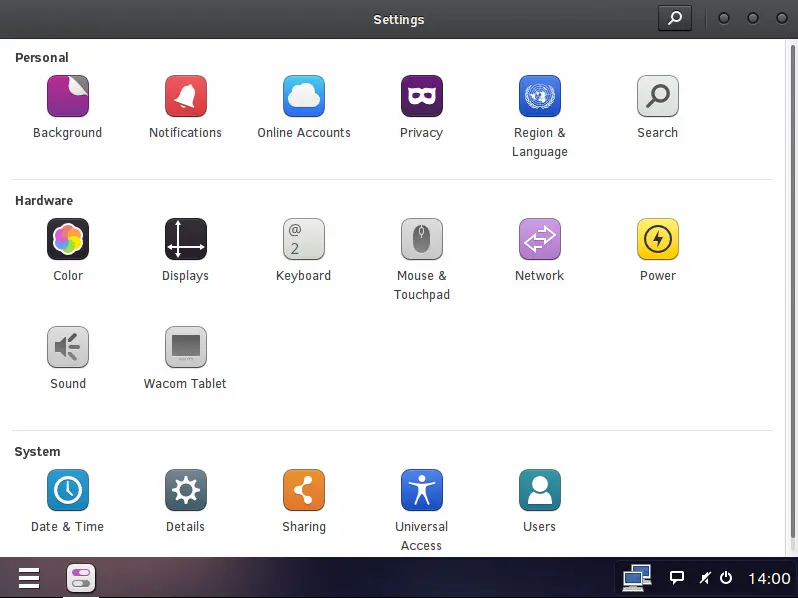This screenshot has width=798, height=598.
Task: Open the Search settings panel
Action: click(x=657, y=97)
